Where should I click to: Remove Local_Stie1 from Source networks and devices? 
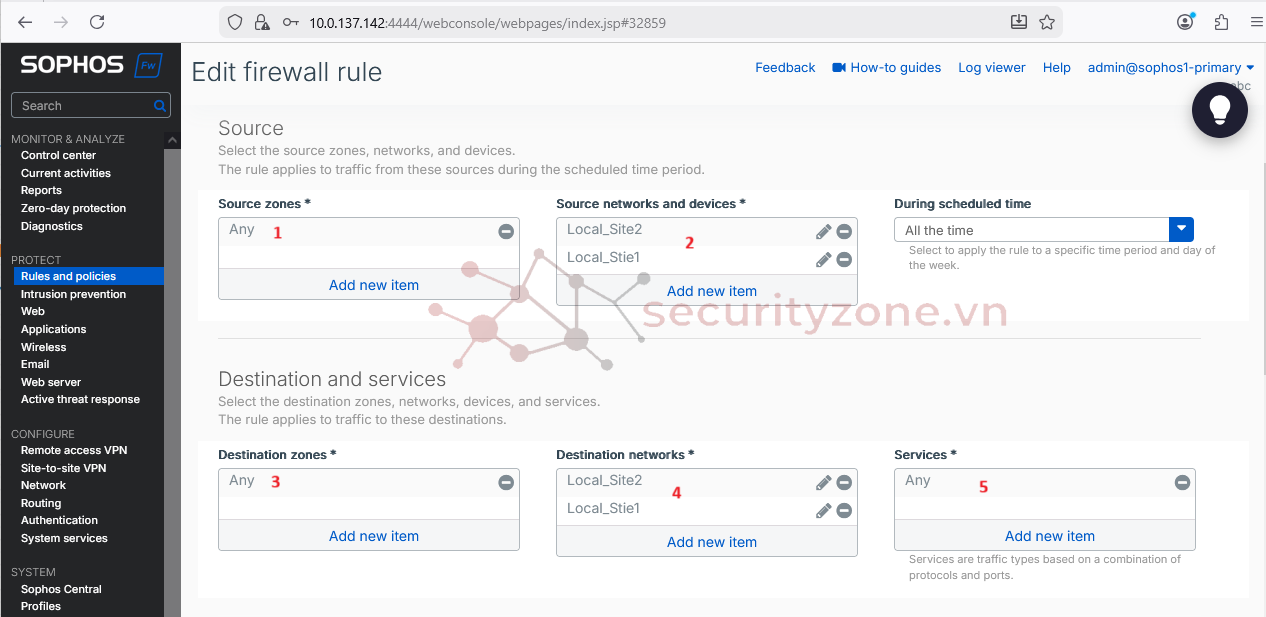click(844, 260)
